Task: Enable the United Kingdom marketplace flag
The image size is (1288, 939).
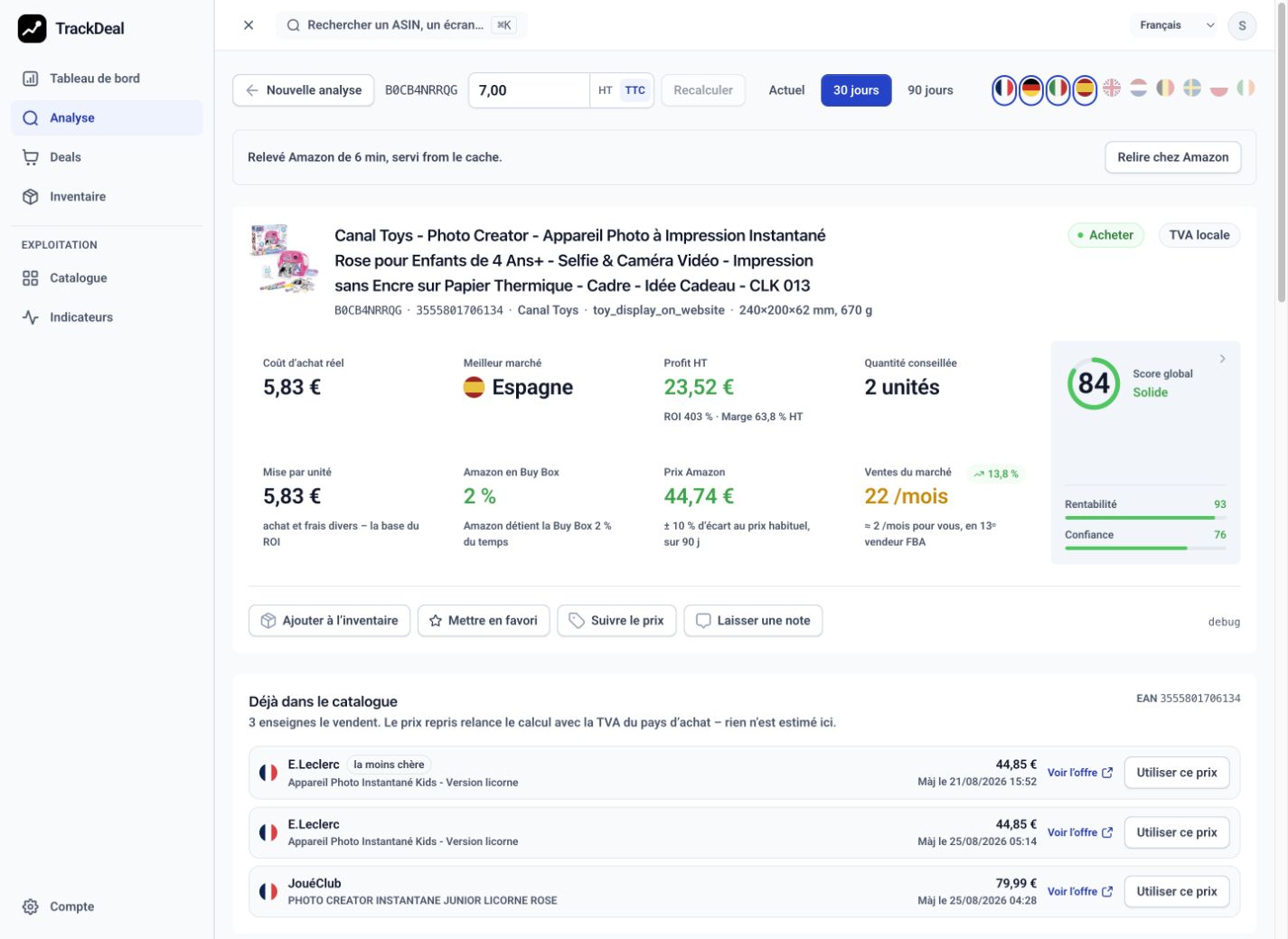Action: click(1112, 89)
